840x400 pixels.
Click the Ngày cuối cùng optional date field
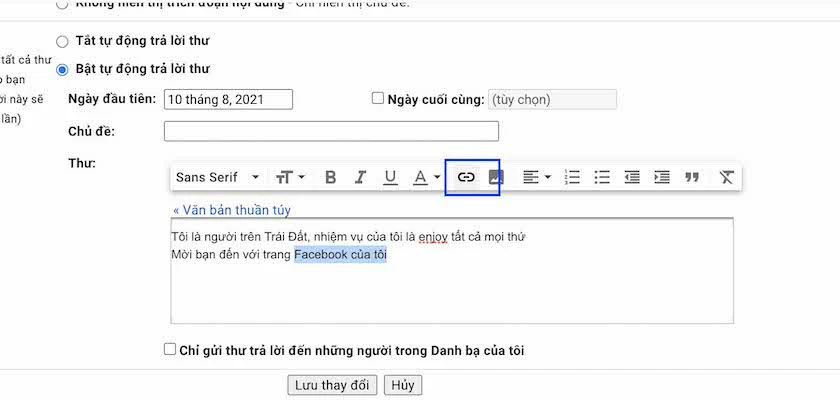click(x=552, y=100)
